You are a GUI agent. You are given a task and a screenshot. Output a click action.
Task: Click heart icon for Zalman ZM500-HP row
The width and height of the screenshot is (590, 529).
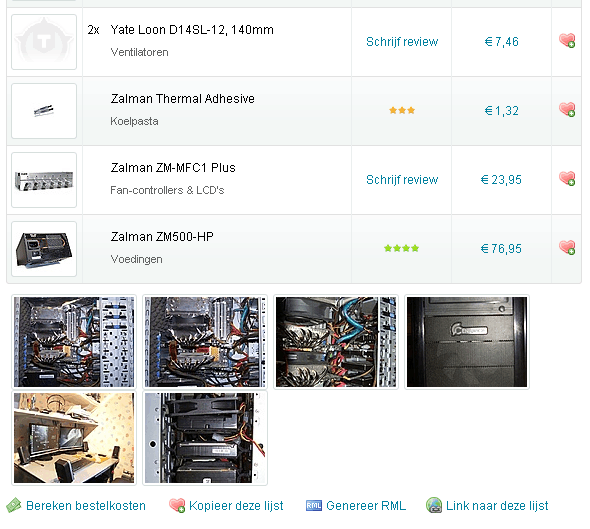pos(567,248)
